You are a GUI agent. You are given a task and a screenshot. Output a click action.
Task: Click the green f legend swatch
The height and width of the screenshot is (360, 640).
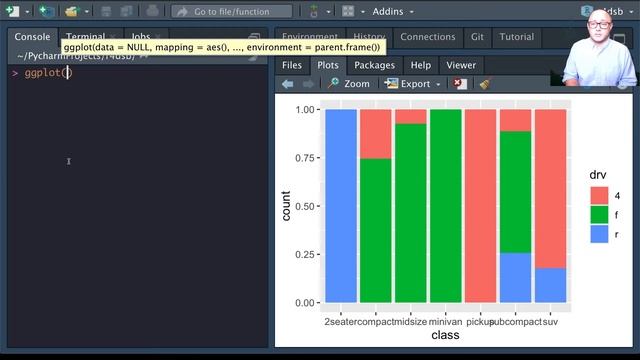(x=599, y=215)
